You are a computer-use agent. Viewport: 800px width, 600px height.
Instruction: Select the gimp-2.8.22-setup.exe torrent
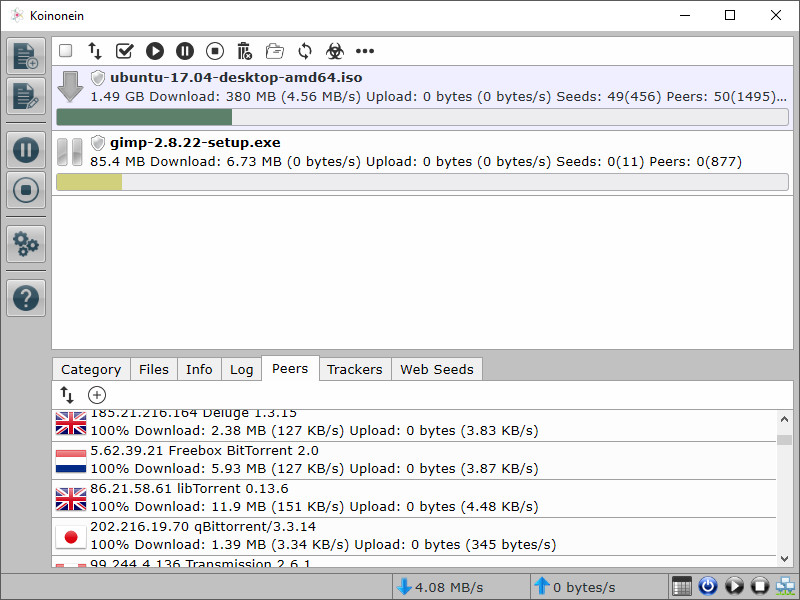[x=422, y=163]
